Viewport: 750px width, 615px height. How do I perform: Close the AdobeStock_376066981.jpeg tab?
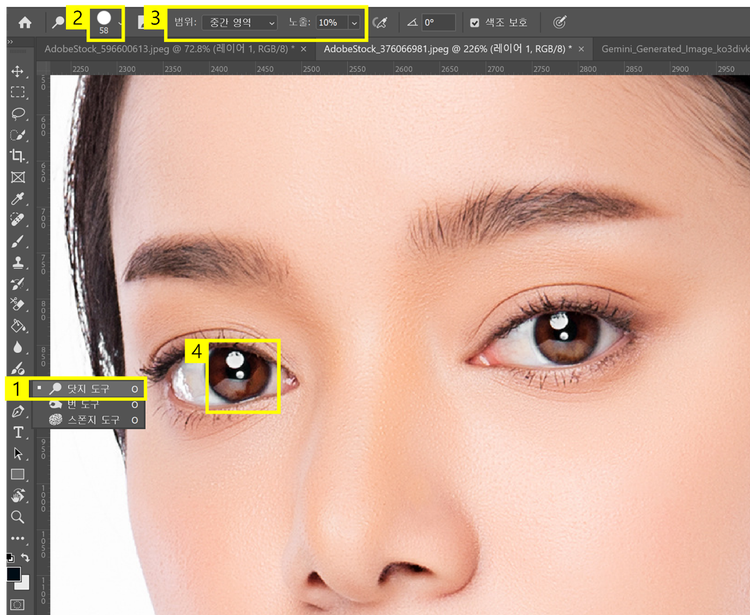[x=581, y=49]
